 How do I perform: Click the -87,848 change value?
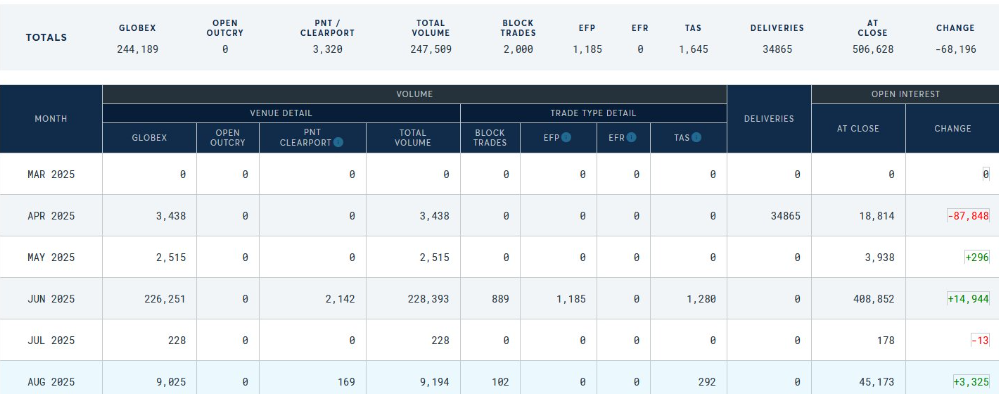tap(968, 216)
